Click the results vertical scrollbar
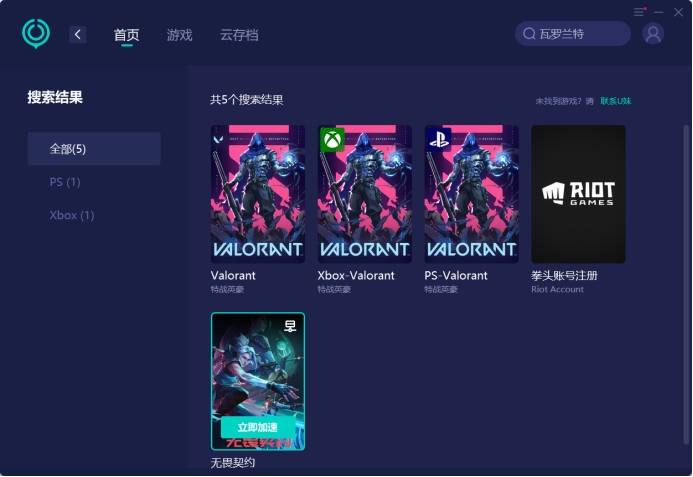The width and height of the screenshot is (693, 477). click(686, 283)
